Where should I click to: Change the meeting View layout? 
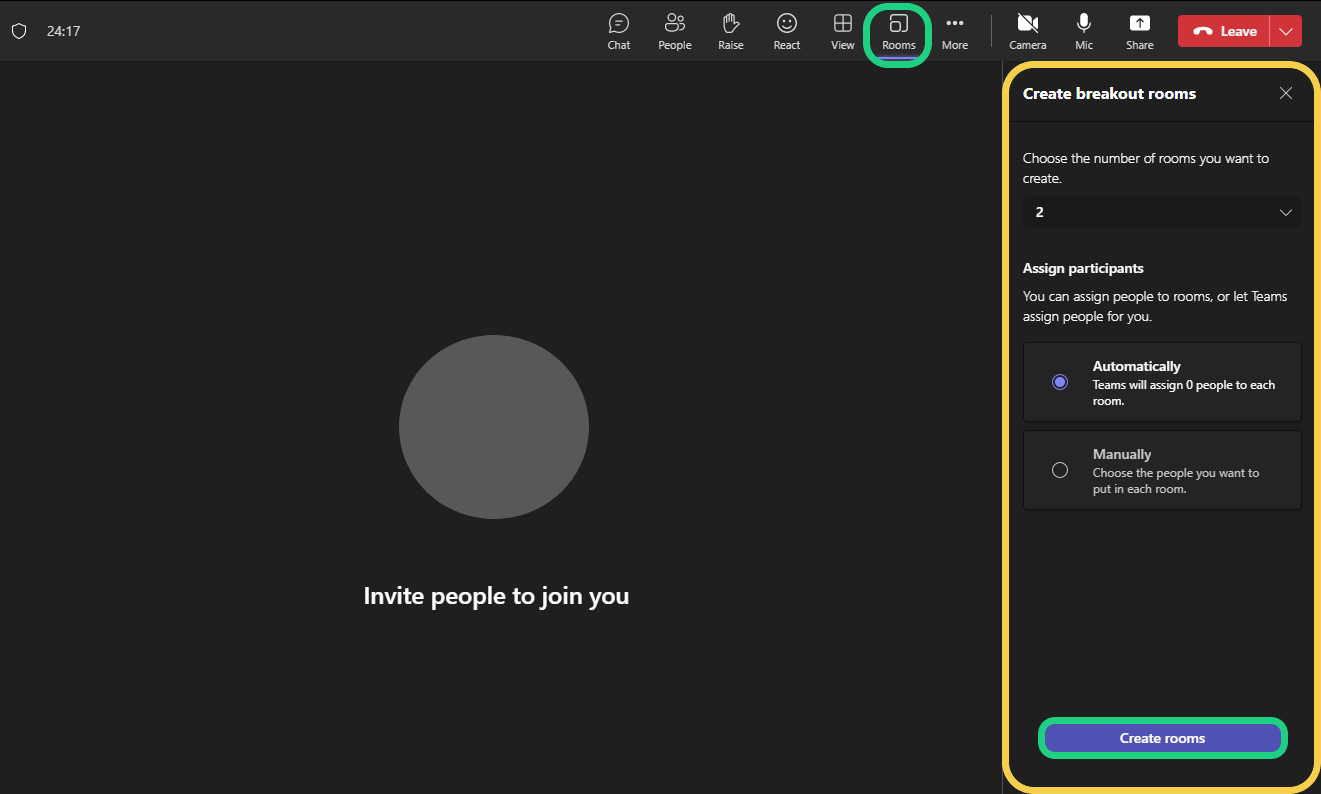pos(843,31)
